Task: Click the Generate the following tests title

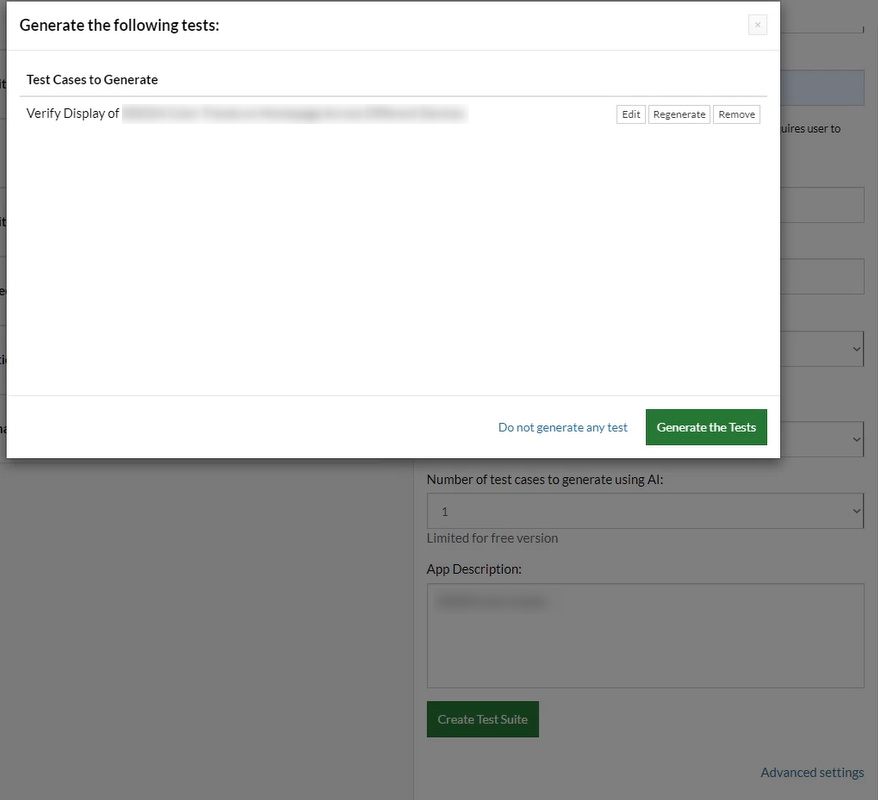Action: pyautogui.click(x=119, y=25)
